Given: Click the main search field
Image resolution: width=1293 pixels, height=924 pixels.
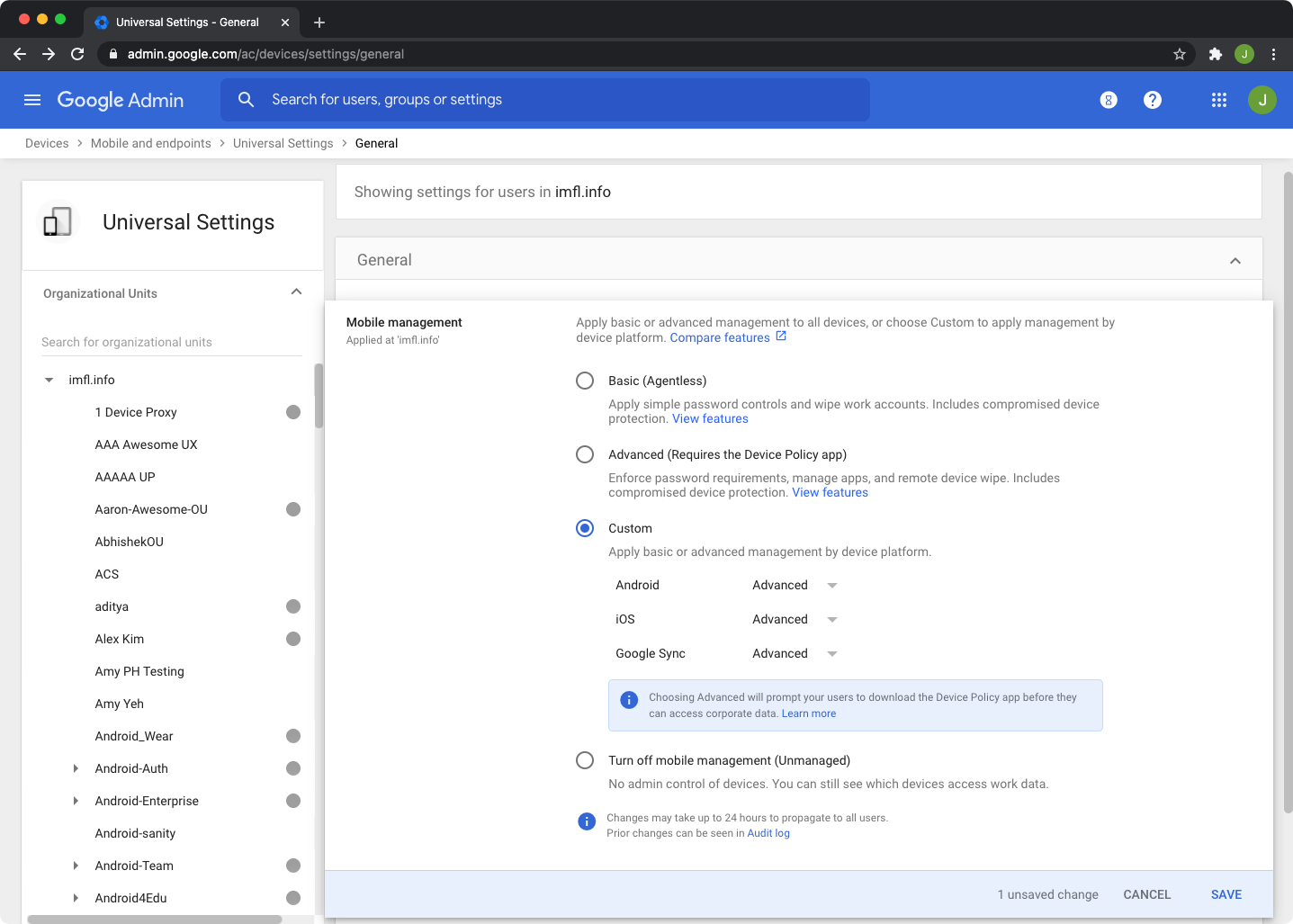Looking at the screenshot, I should coord(545,100).
